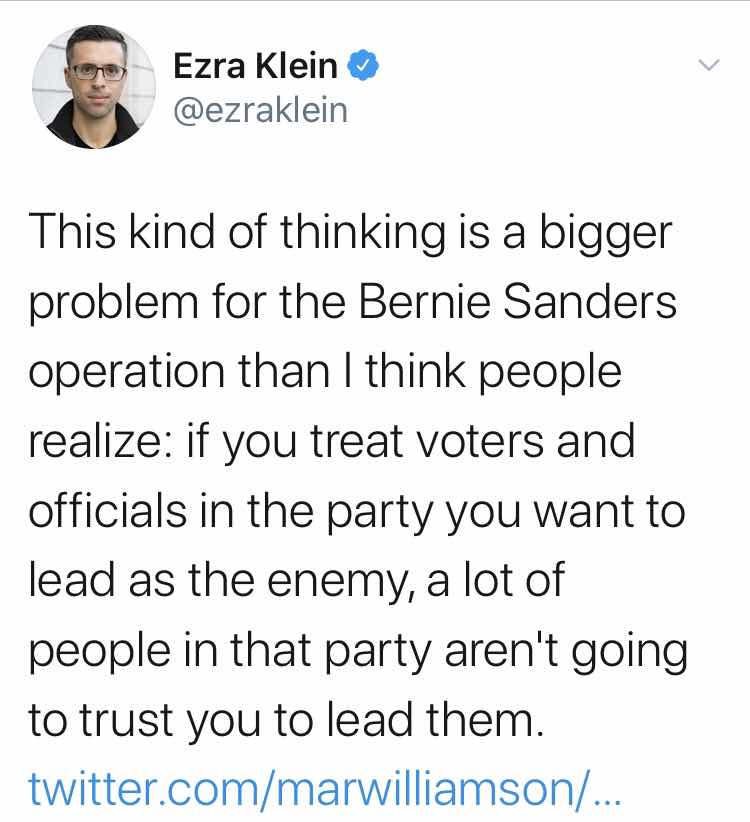Click the tweet line "people in that party aren't going"

point(358,652)
